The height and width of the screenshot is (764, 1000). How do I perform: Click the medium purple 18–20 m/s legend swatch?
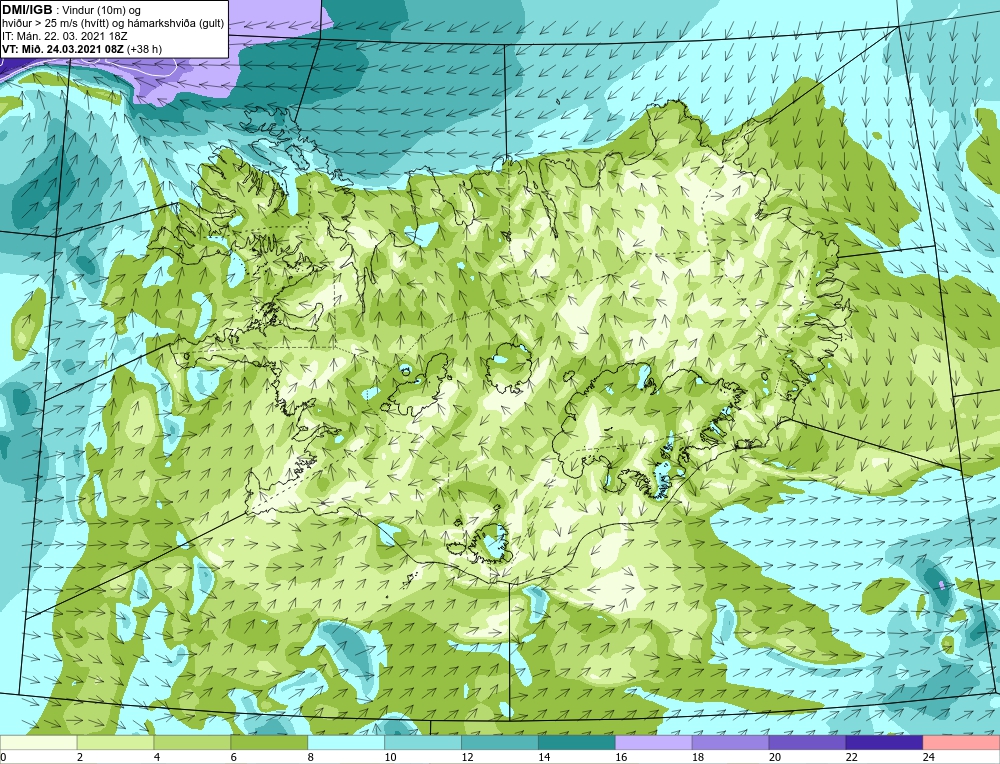[x=730, y=743]
